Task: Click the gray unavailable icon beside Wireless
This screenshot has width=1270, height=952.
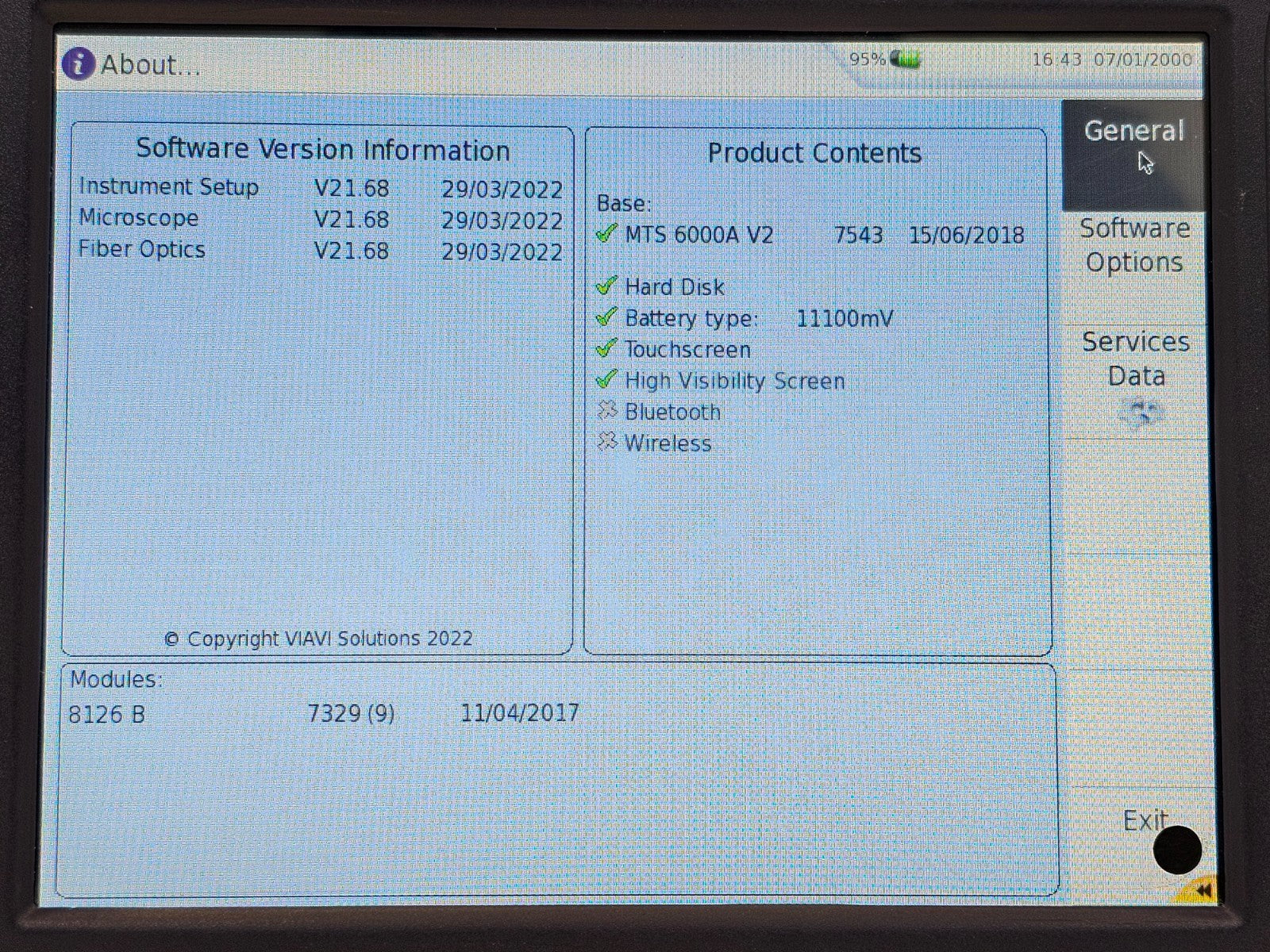Action: point(607,442)
